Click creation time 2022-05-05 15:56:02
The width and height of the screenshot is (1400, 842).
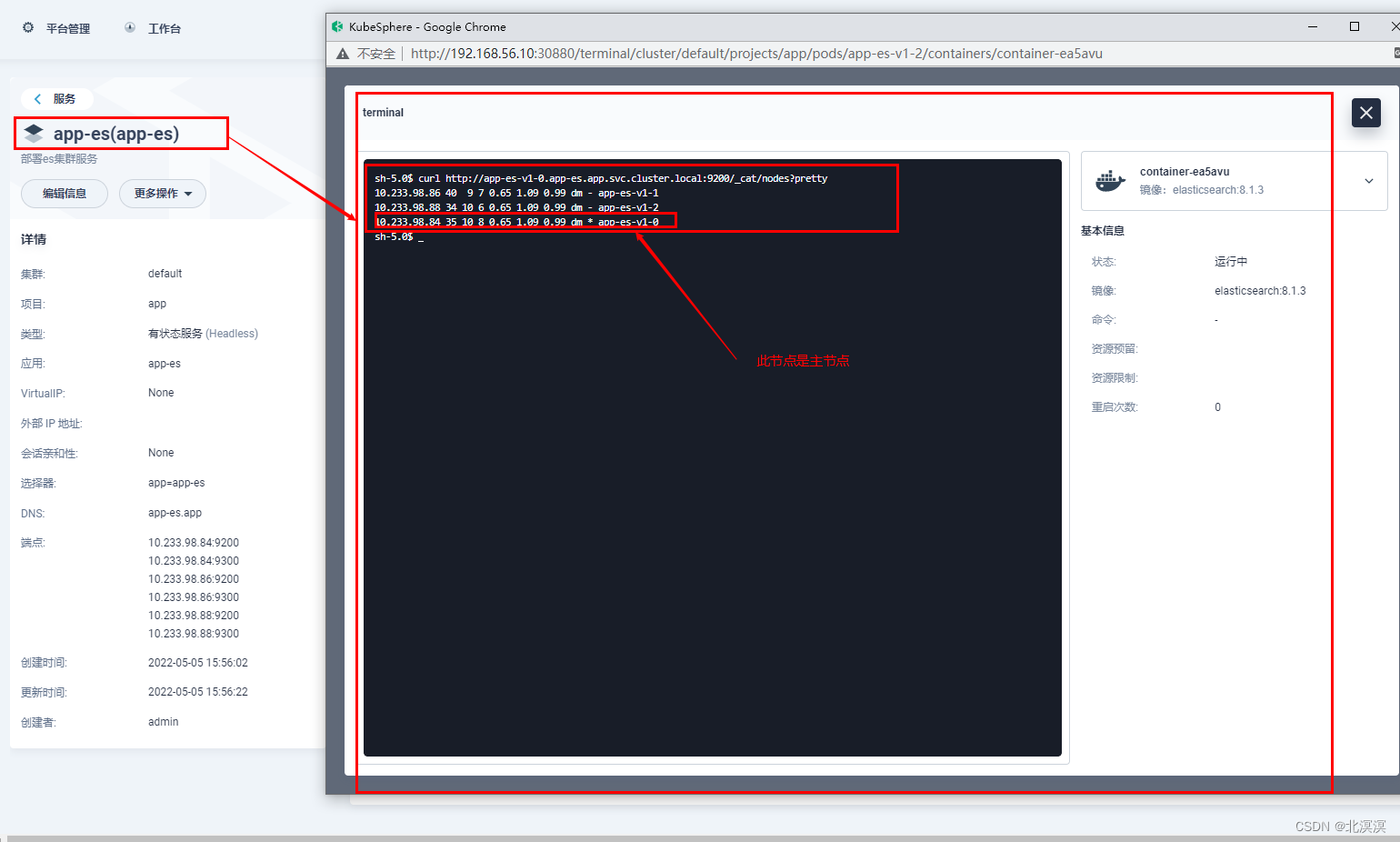[198, 663]
